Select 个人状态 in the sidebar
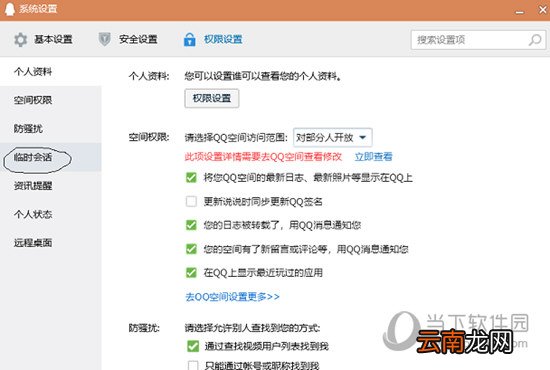Viewport: 550px width, 370px height. point(51,214)
